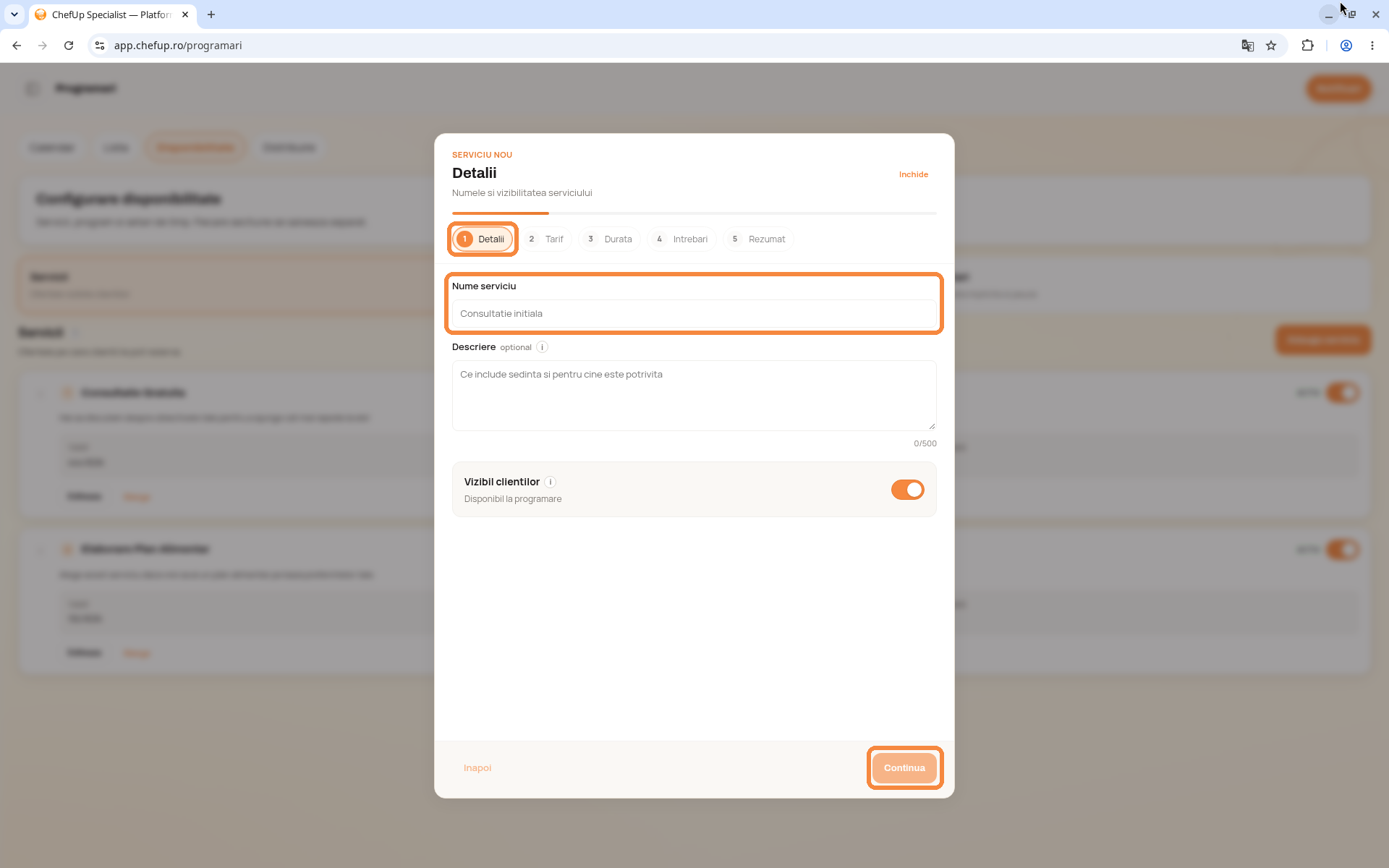The height and width of the screenshot is (868, 1389).
Task: Click the Vizibil clientilor info icon
Action: pyautogui.click(x=550, y=482)
